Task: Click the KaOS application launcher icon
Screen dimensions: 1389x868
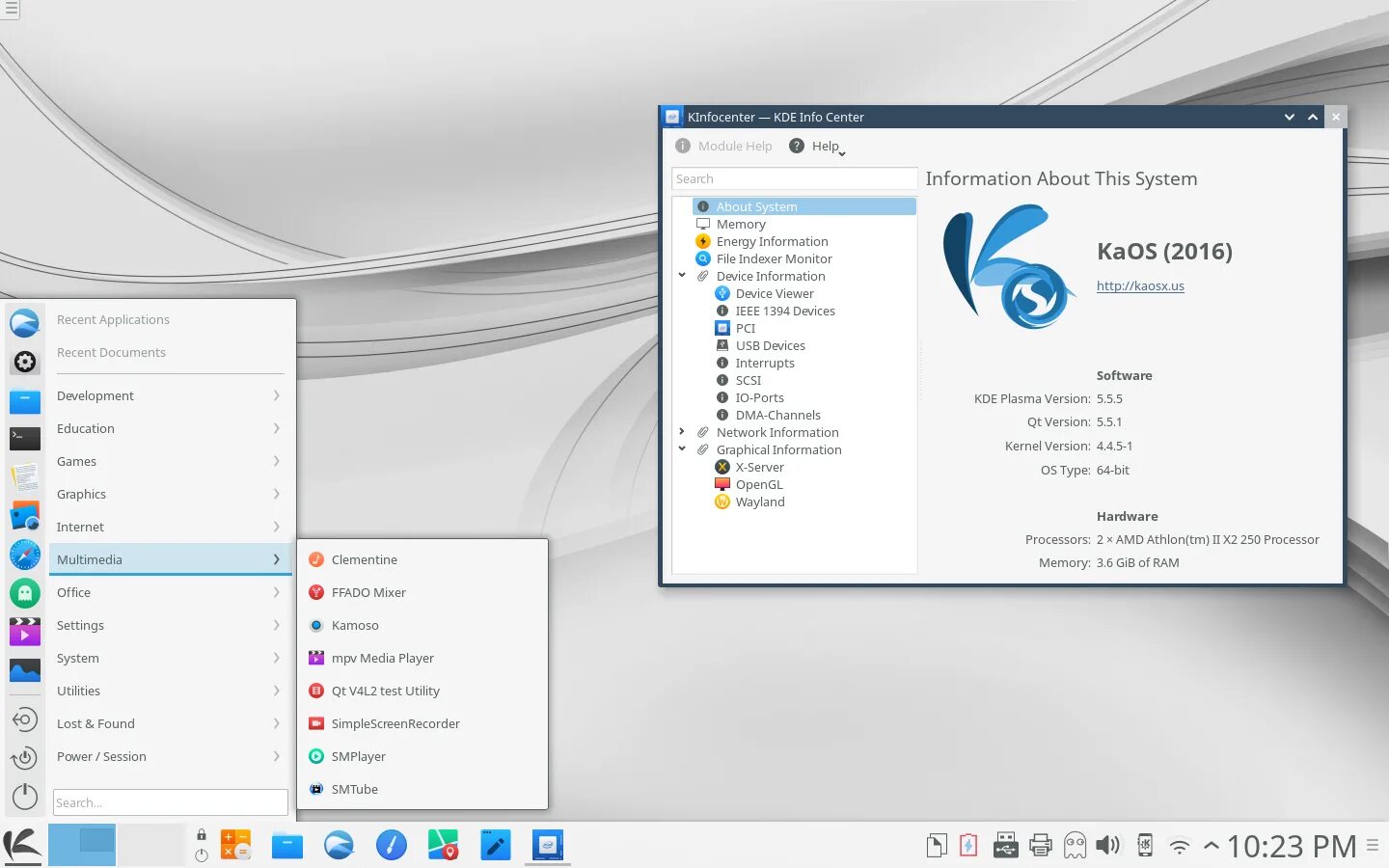Action: (22, 846)
